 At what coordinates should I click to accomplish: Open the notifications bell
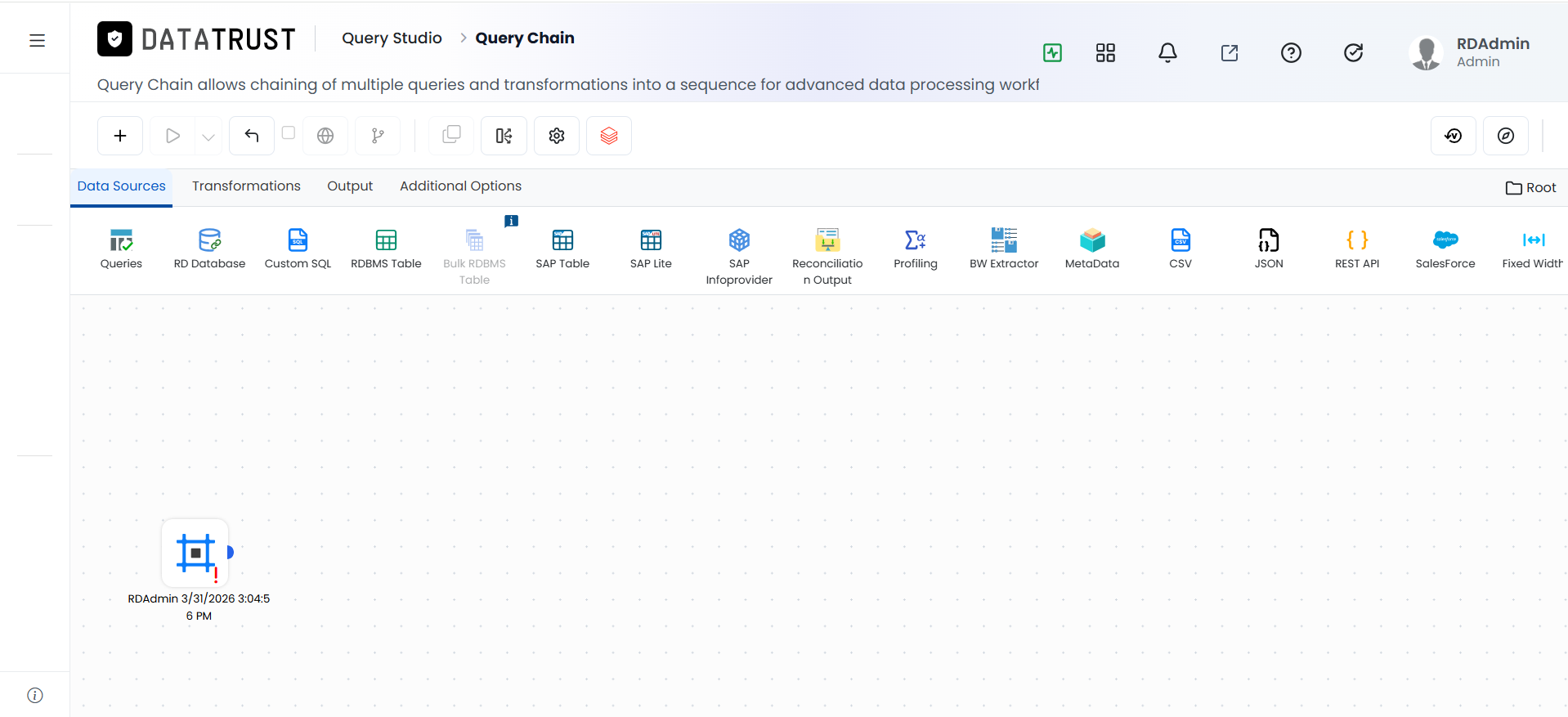coord(1167,53)
